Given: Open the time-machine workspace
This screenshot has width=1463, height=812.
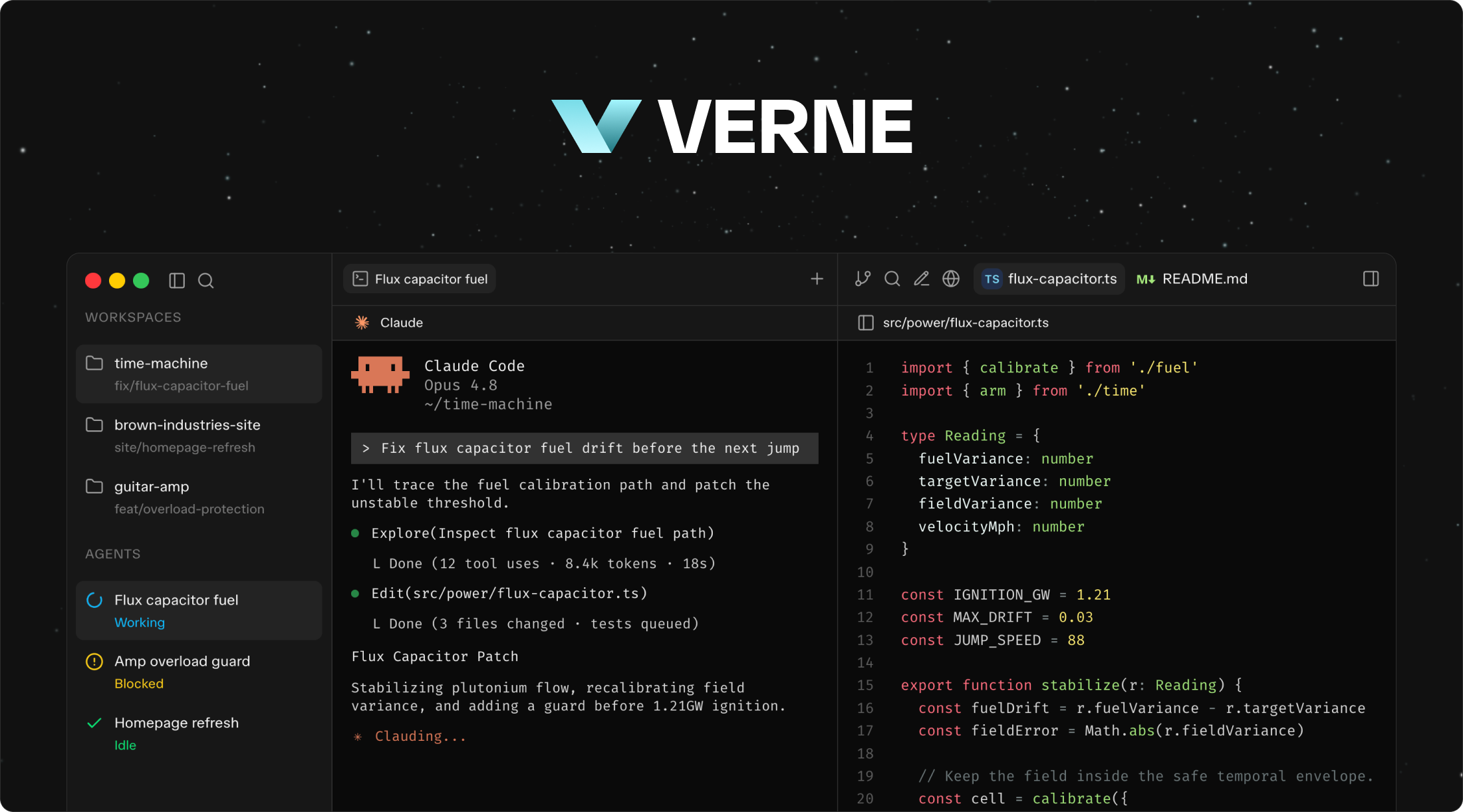Looking at the screenshot, I should tap(199, 374).
